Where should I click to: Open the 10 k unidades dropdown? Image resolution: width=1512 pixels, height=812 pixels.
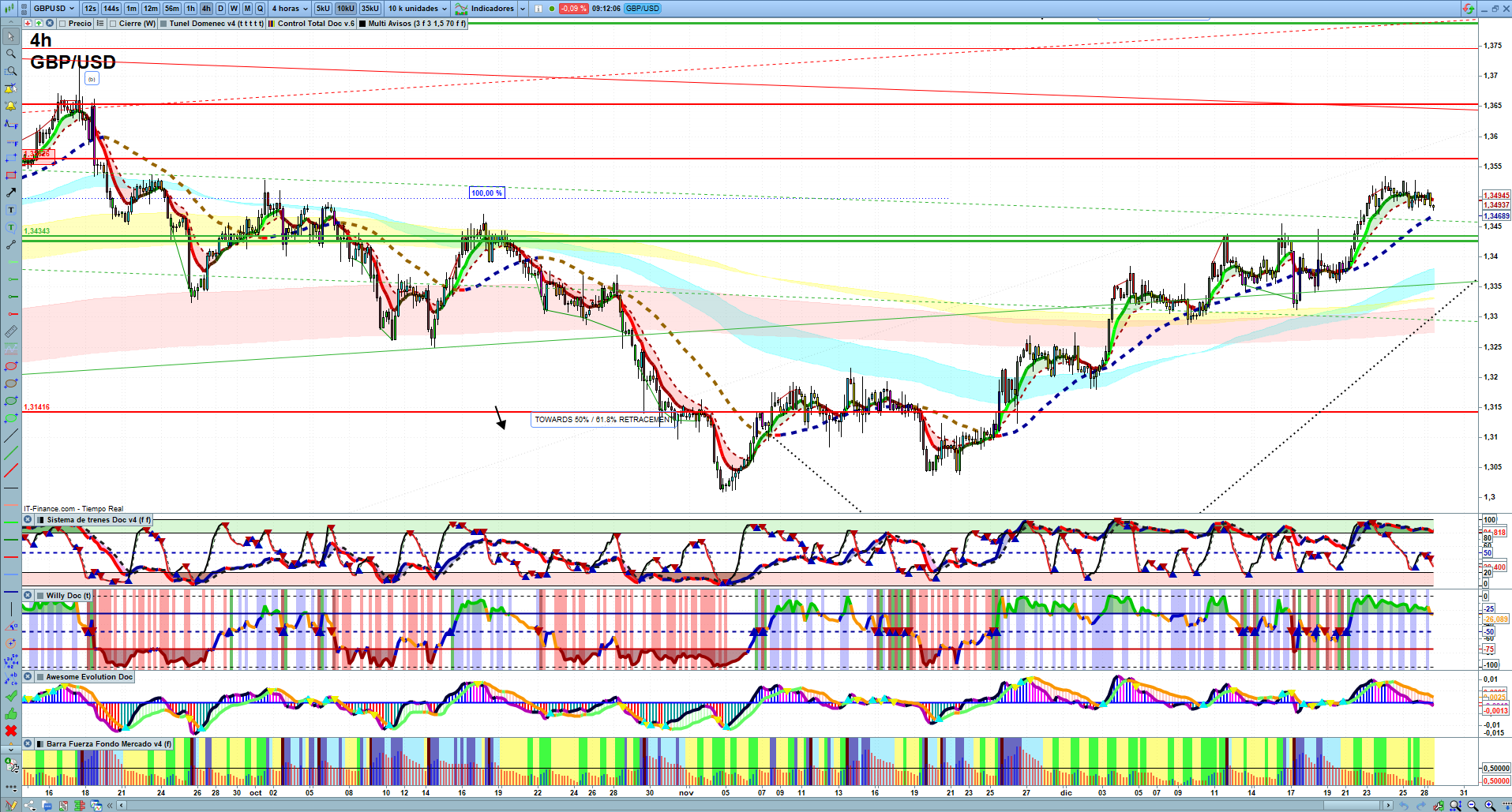point(418,9)
